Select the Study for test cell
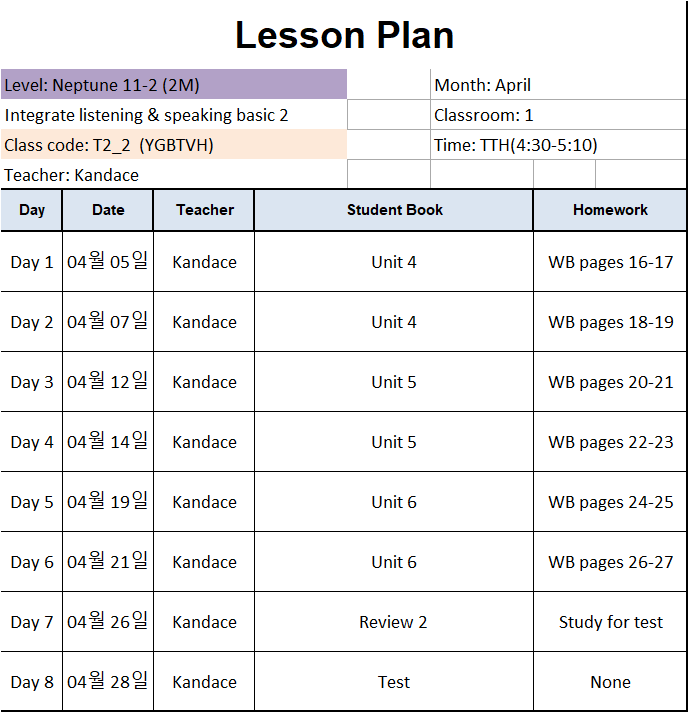Viewport: 688px width, 712px height. 610,621
